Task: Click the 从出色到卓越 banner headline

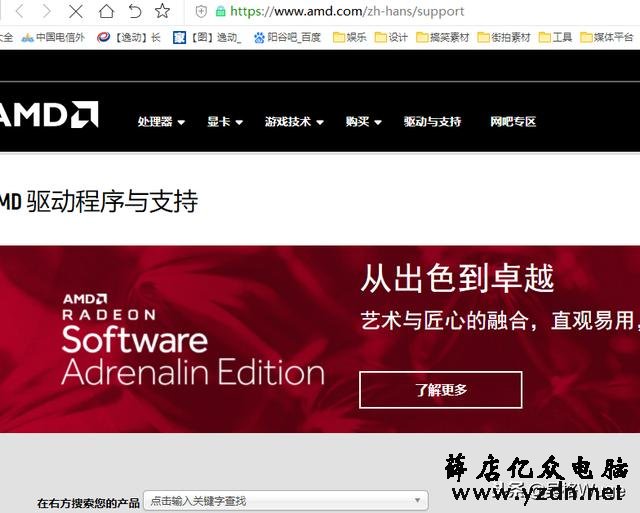Action: (457, 278)
